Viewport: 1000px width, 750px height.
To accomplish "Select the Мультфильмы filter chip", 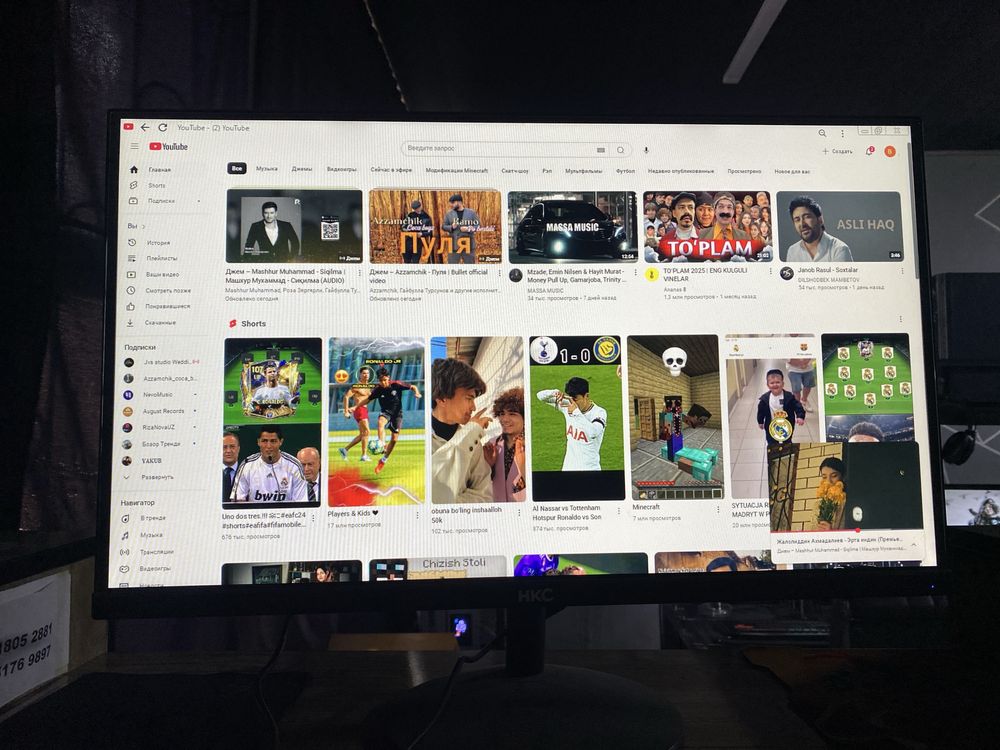I will tap(583, 171).
